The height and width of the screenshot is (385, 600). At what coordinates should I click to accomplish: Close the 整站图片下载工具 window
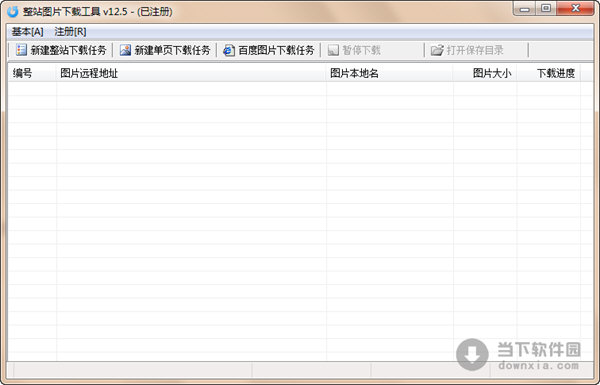pyautogui.click(x=576, y=8)
